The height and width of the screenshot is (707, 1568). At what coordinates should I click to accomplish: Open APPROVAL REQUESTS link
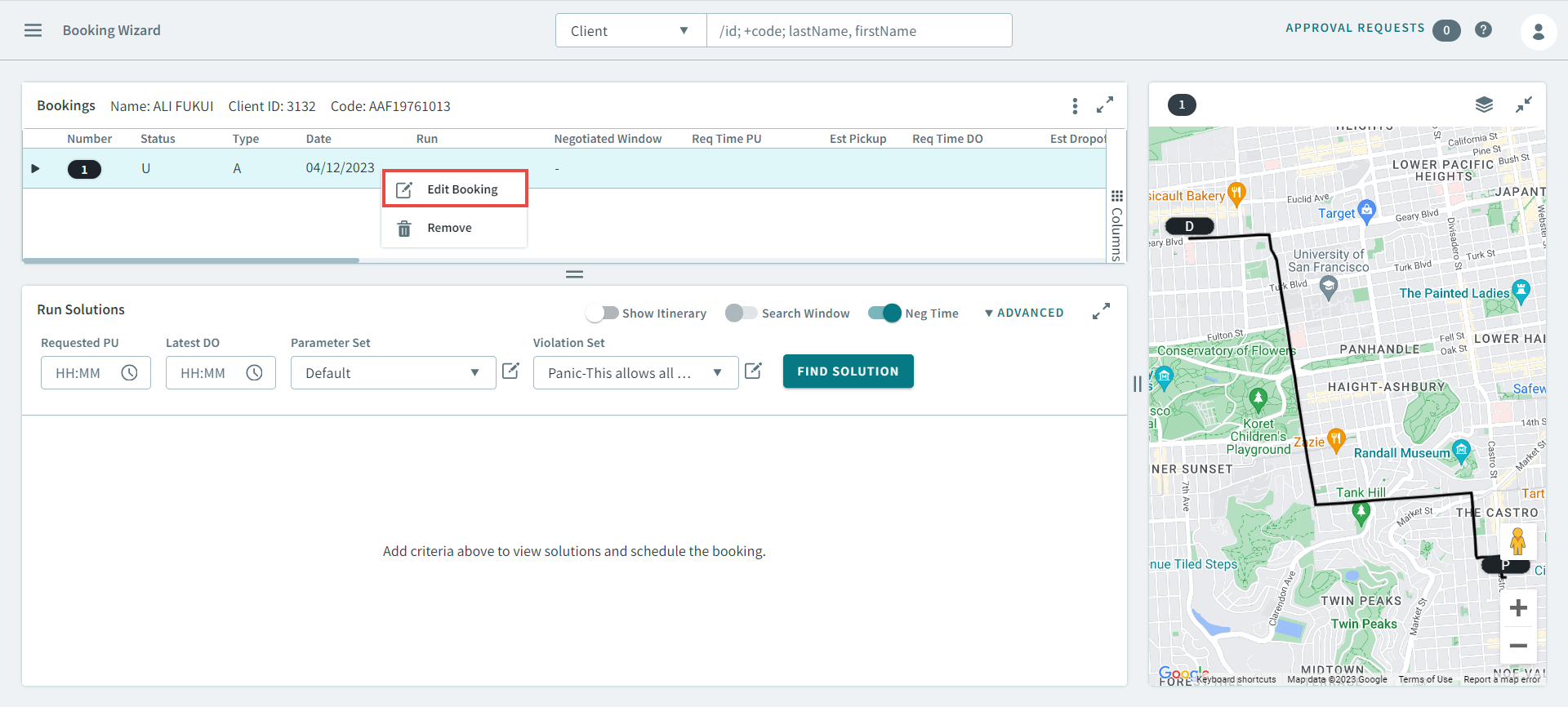(x=1355, y=28)
